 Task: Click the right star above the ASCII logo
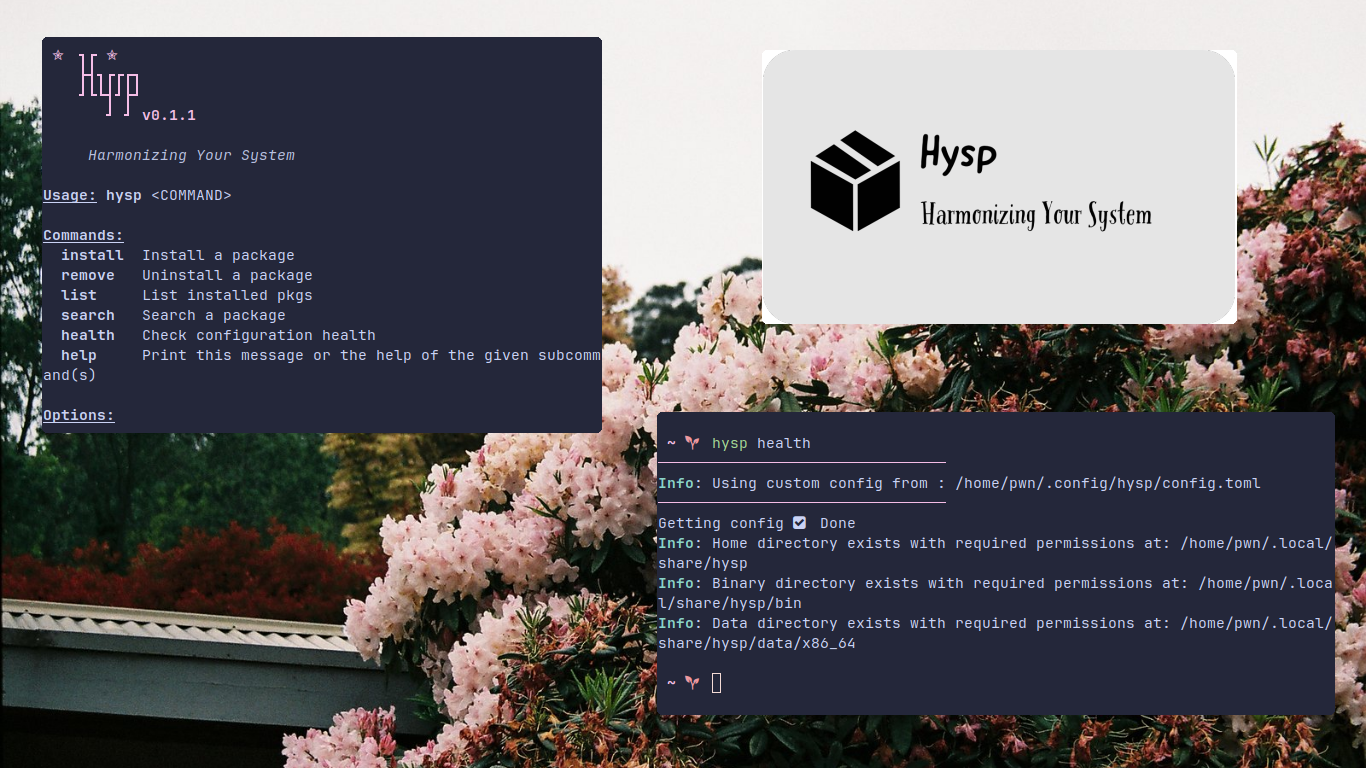pyautogui.click(x=112, y=55)
